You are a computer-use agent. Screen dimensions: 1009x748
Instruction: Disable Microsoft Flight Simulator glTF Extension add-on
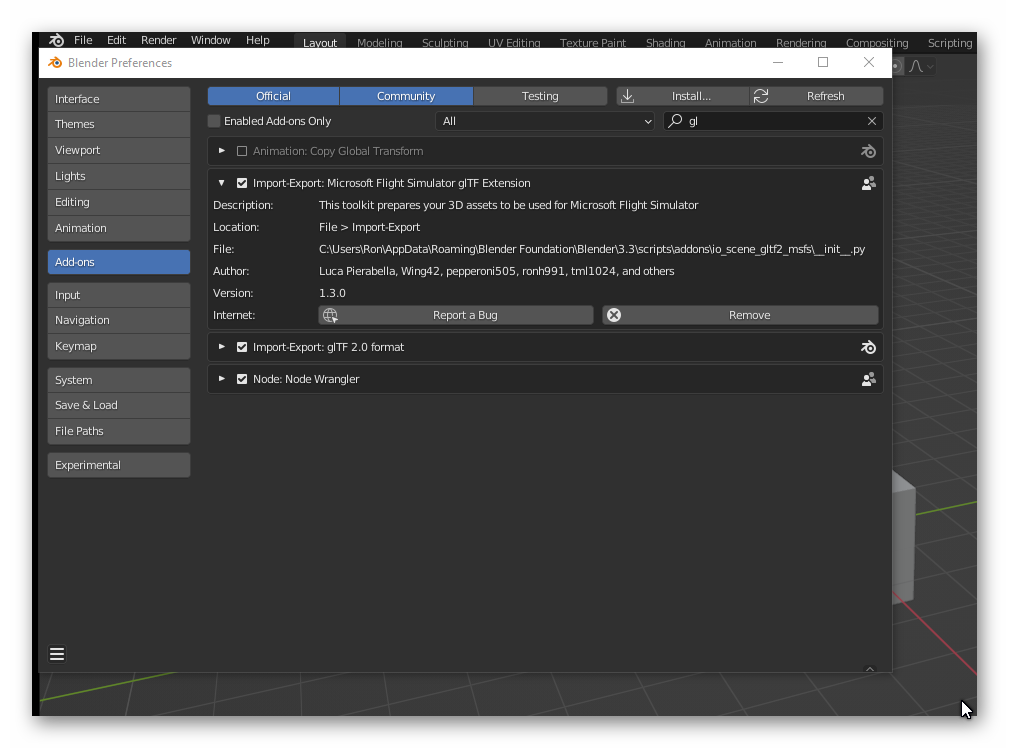point(242,183)
